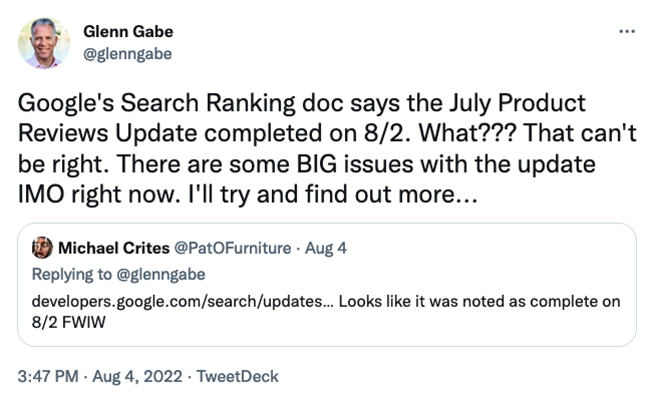
Task: Click the @glenngabe handle under the name
Action: 128,54
